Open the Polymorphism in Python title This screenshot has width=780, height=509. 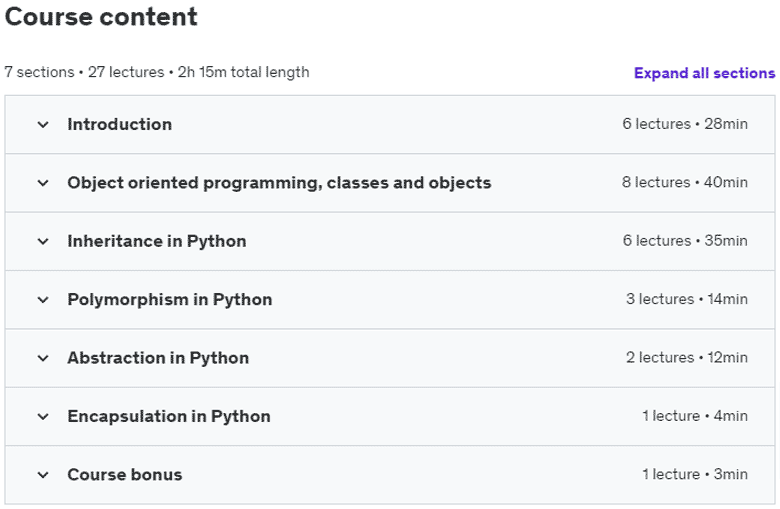(x=170, y=300)
